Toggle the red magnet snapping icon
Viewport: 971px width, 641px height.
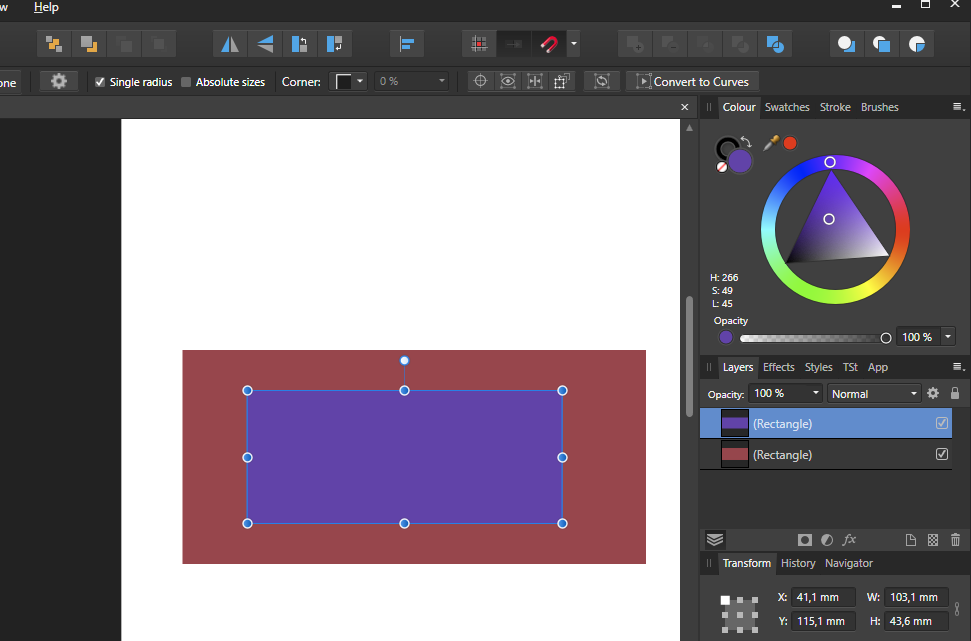click(548, 44)
